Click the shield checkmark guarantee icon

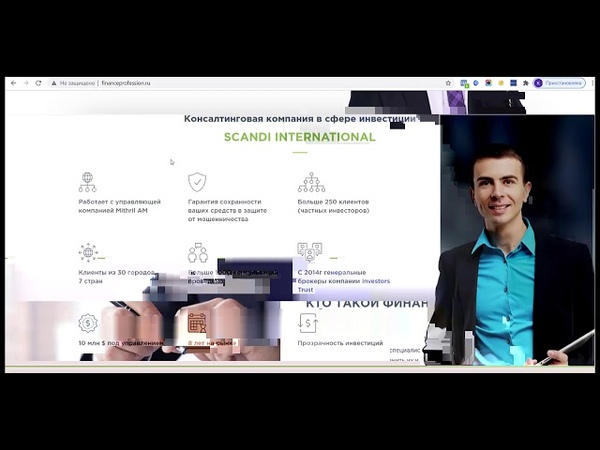(x=197, y=182)
